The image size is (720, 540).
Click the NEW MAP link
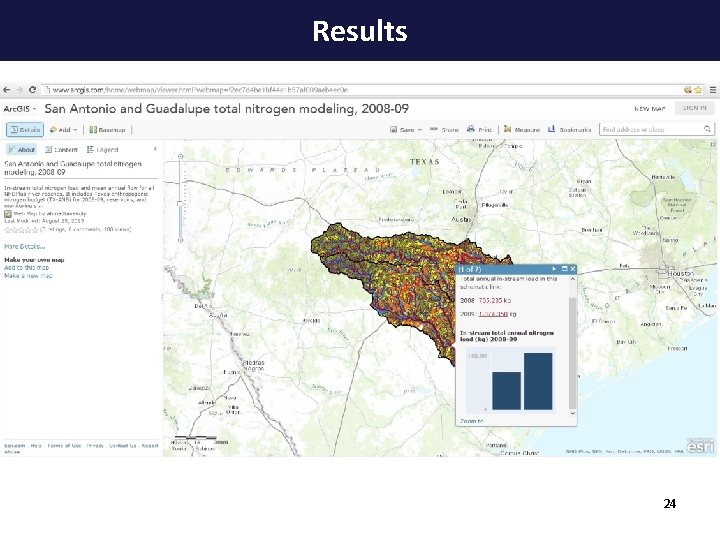click(649, 109)
